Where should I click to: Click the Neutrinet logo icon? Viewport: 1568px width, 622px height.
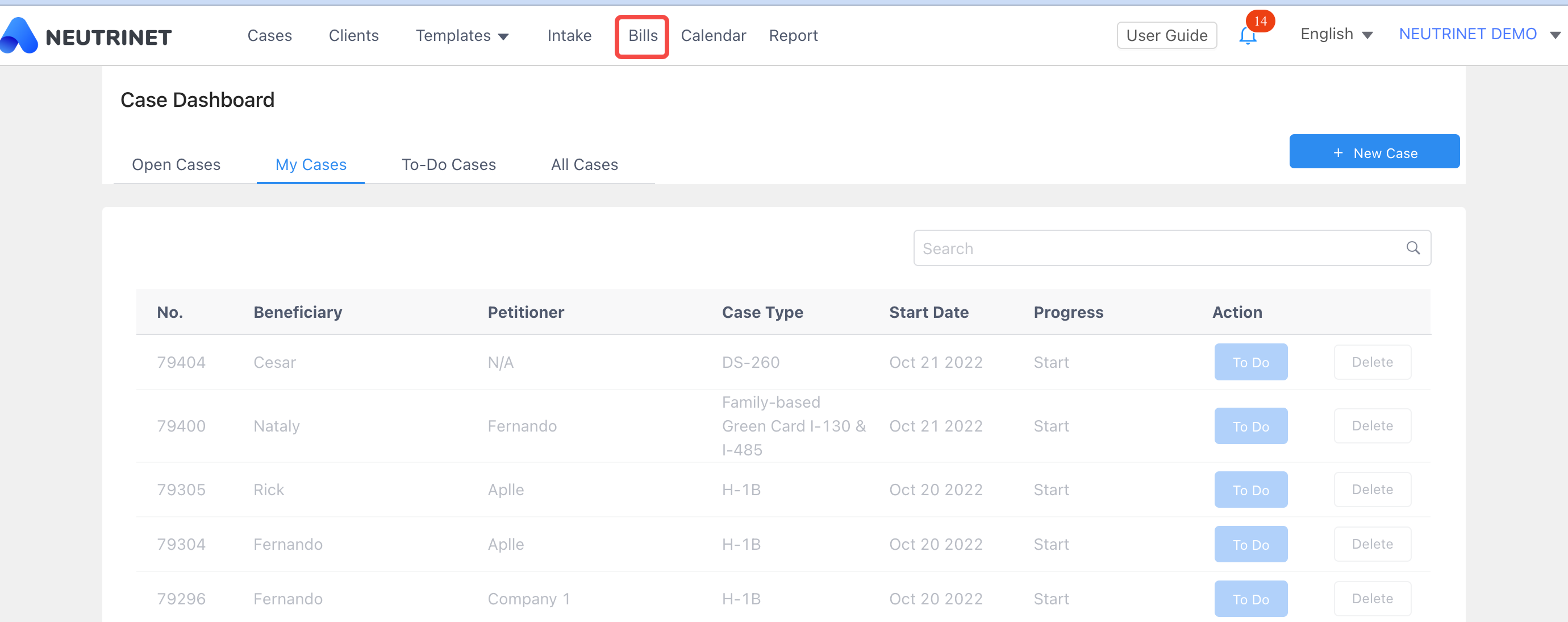pyautogui.click(x=19, y=35)
